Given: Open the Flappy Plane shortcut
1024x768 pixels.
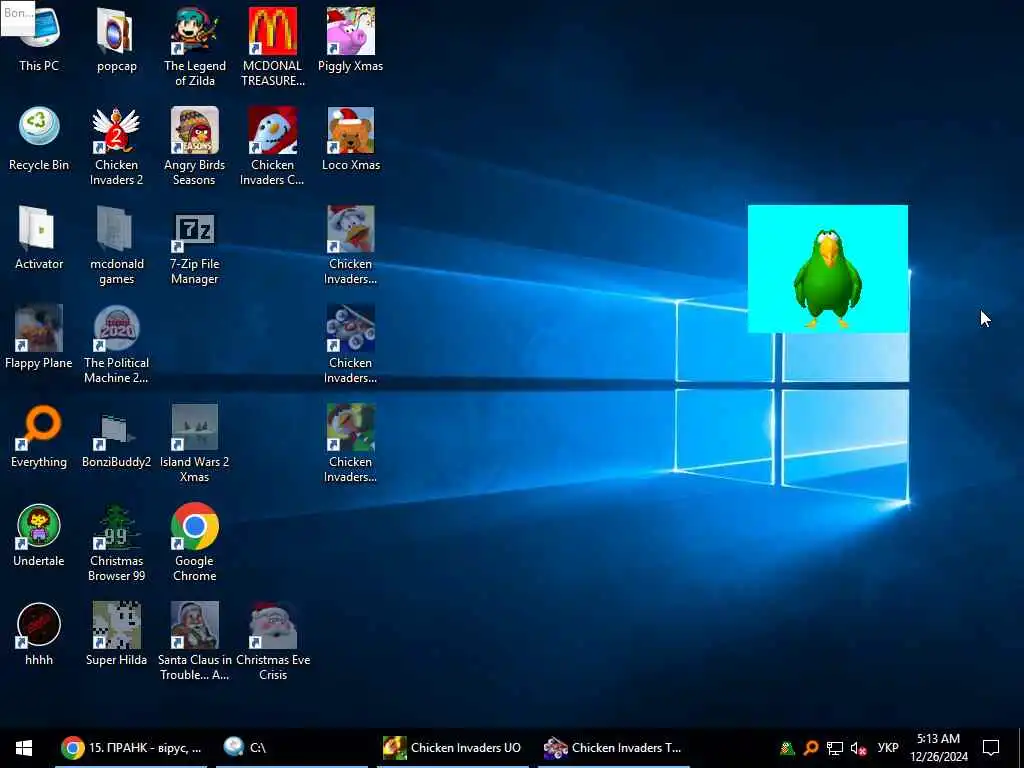Looking at the screenshot, I should pos(39,337).
